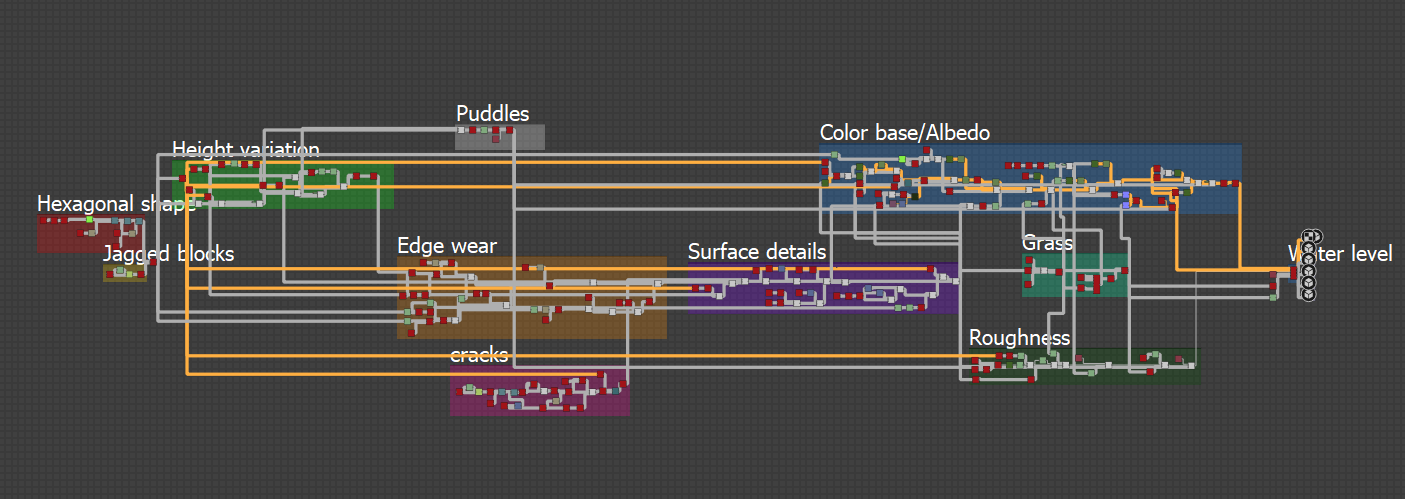The width and height of the screenshot is (1405, 499).
Task: Select the bright green node in Hexagonal shape frame
Action: (x=89, y=219)
